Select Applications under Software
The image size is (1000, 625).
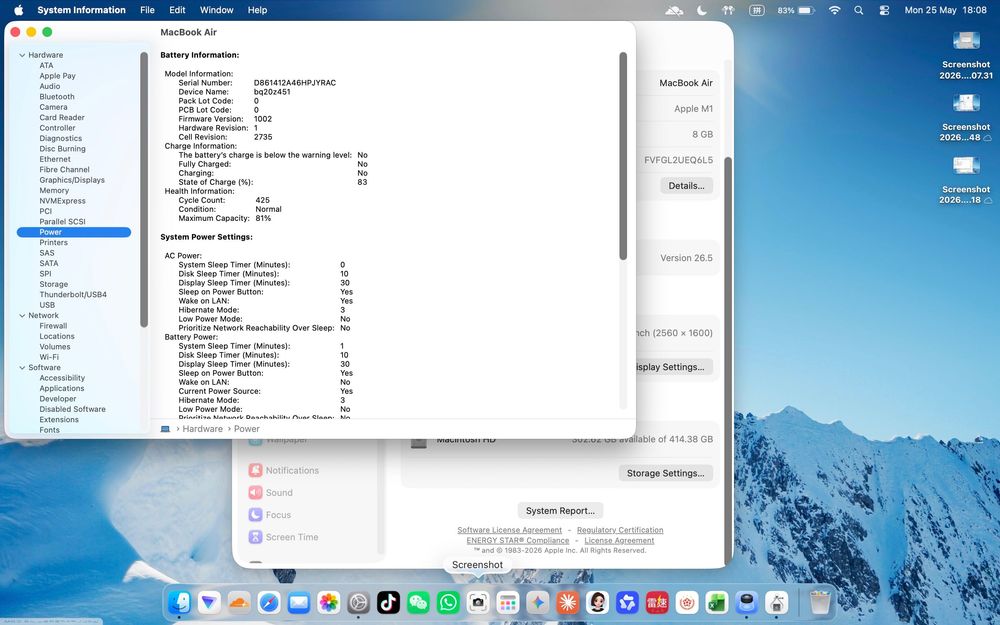click(x=62, y=388)
